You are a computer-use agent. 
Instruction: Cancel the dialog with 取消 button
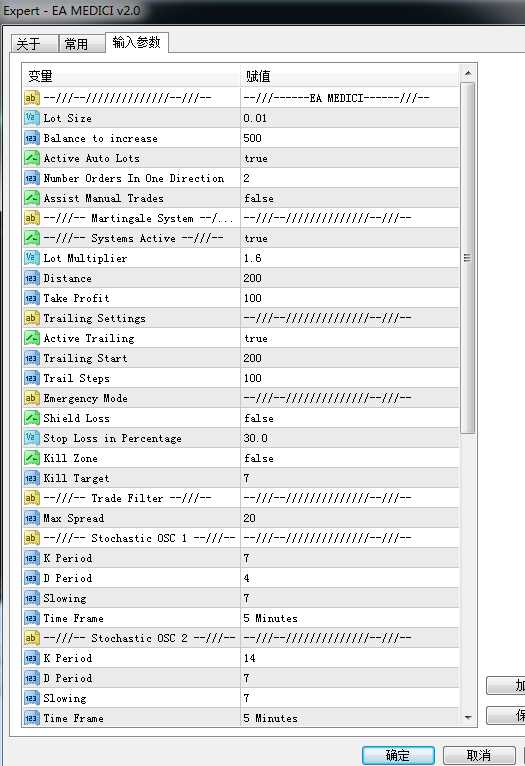click(479, 755)
